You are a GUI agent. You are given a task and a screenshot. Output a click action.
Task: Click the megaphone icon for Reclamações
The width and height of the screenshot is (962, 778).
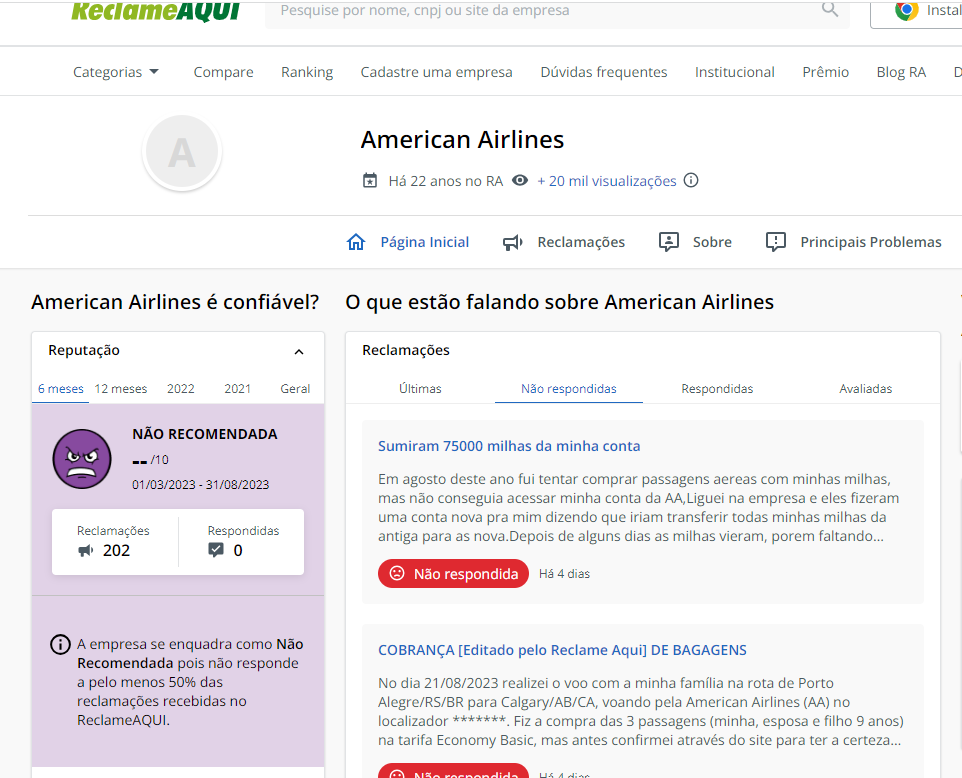tap(513, 242)
